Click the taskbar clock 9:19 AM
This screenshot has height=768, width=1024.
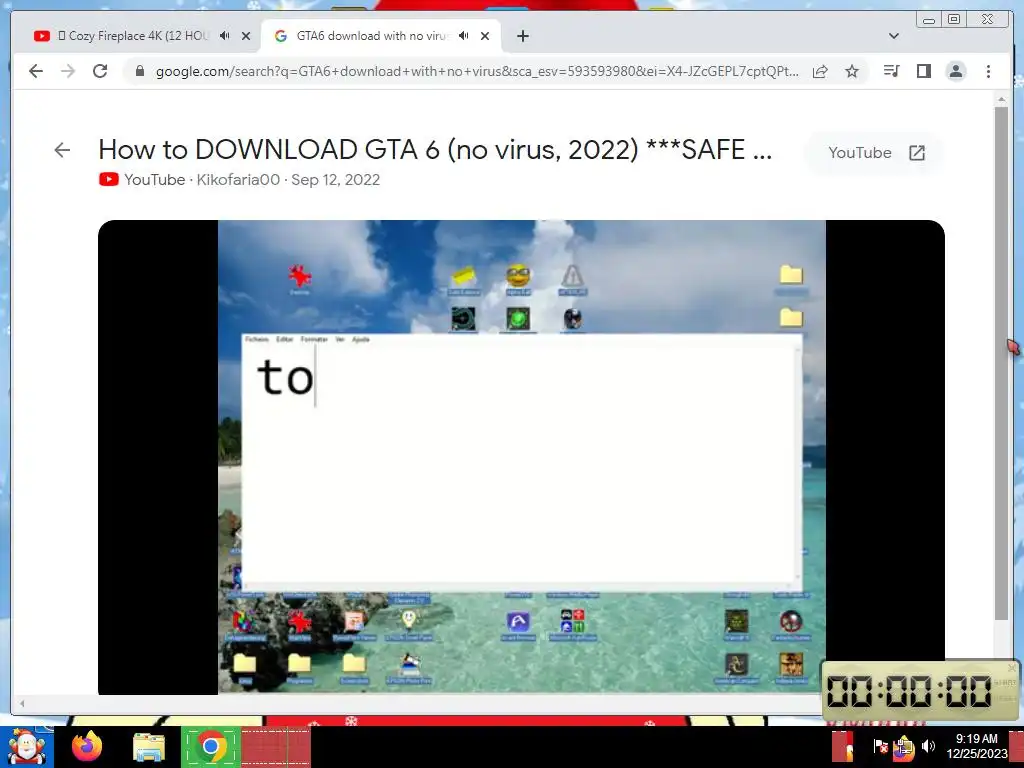tap(977, 746)
